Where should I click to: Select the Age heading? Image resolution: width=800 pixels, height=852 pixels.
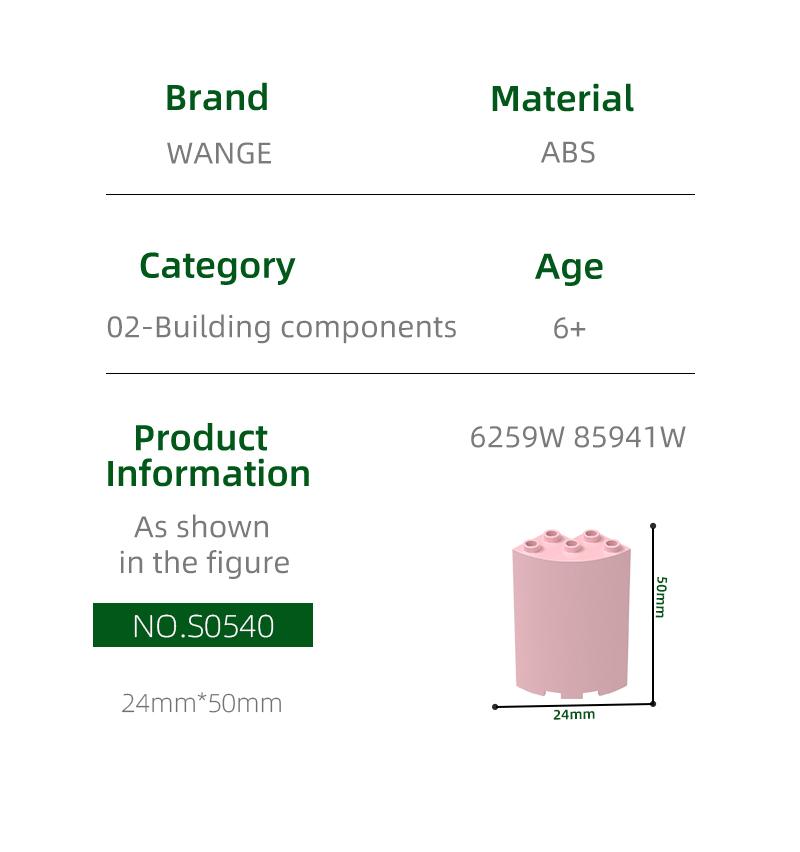pyautogui.click(x=569, y=268)
